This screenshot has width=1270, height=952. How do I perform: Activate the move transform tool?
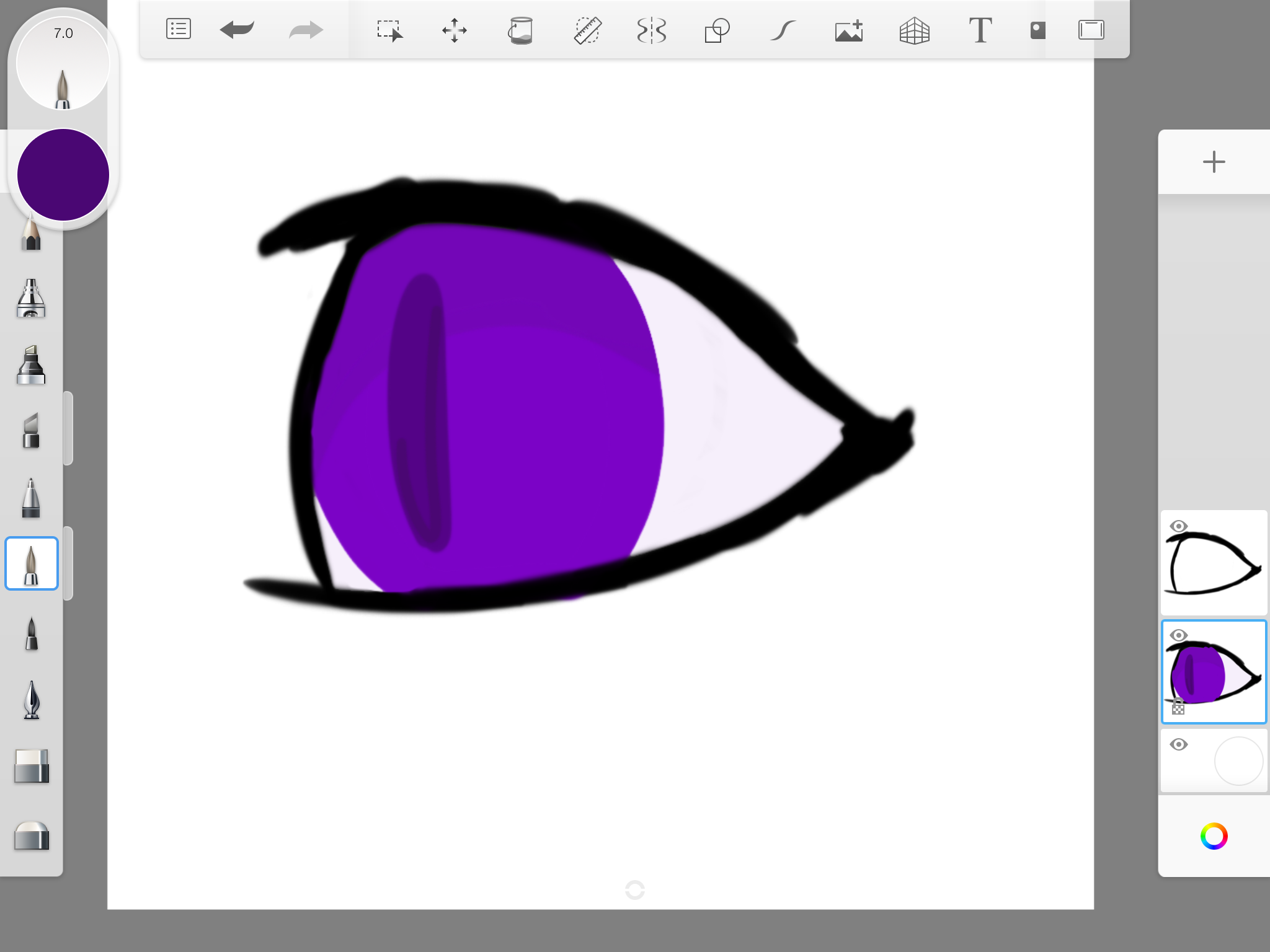455,30
